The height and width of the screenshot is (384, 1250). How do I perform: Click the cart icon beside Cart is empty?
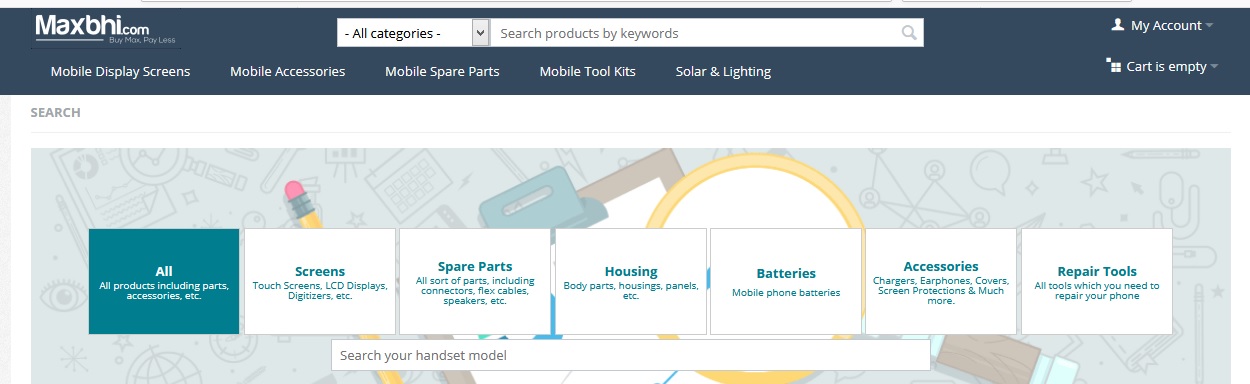[x=1113, y=66]
